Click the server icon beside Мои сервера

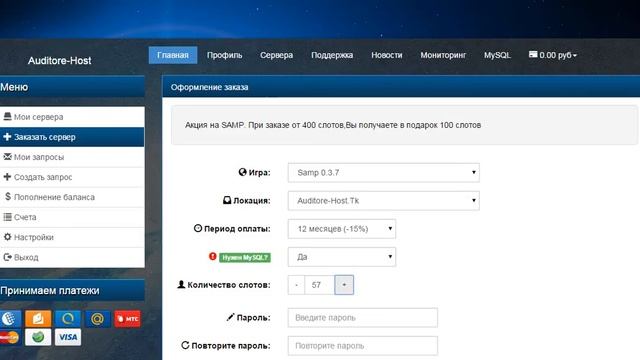coord(7,117)
